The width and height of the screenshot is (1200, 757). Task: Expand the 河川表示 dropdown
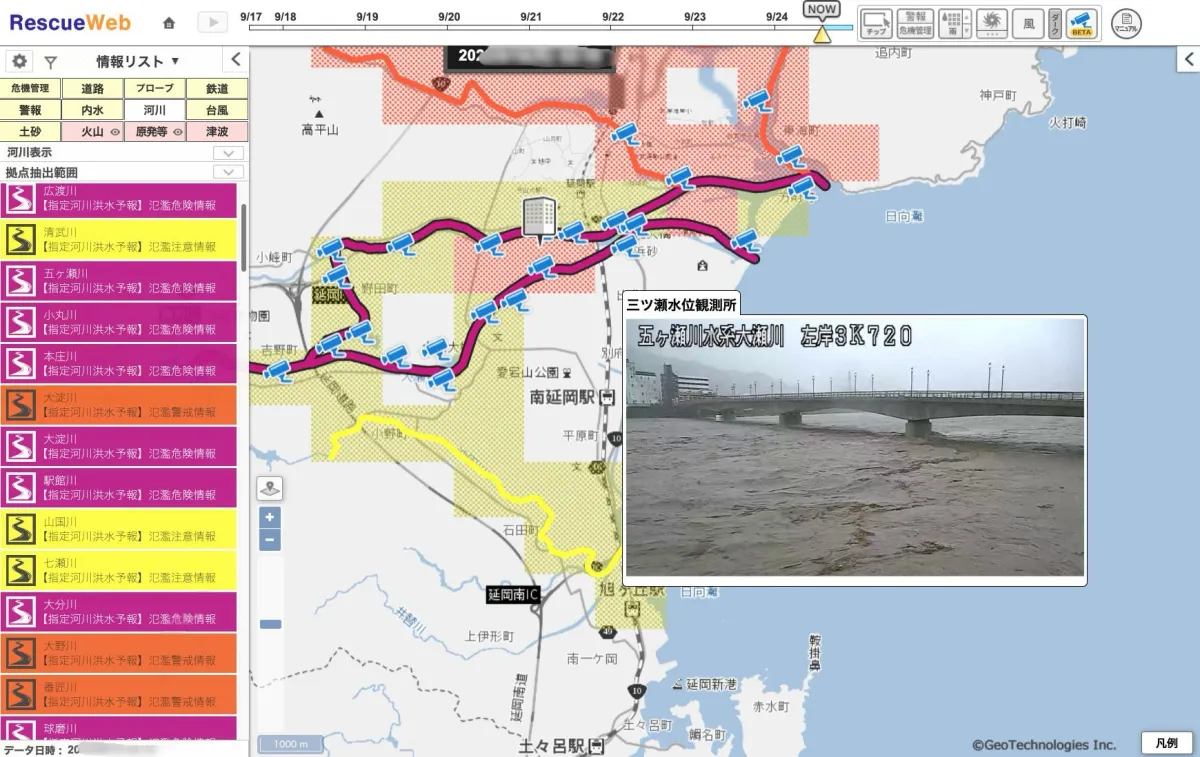(229, 153)
